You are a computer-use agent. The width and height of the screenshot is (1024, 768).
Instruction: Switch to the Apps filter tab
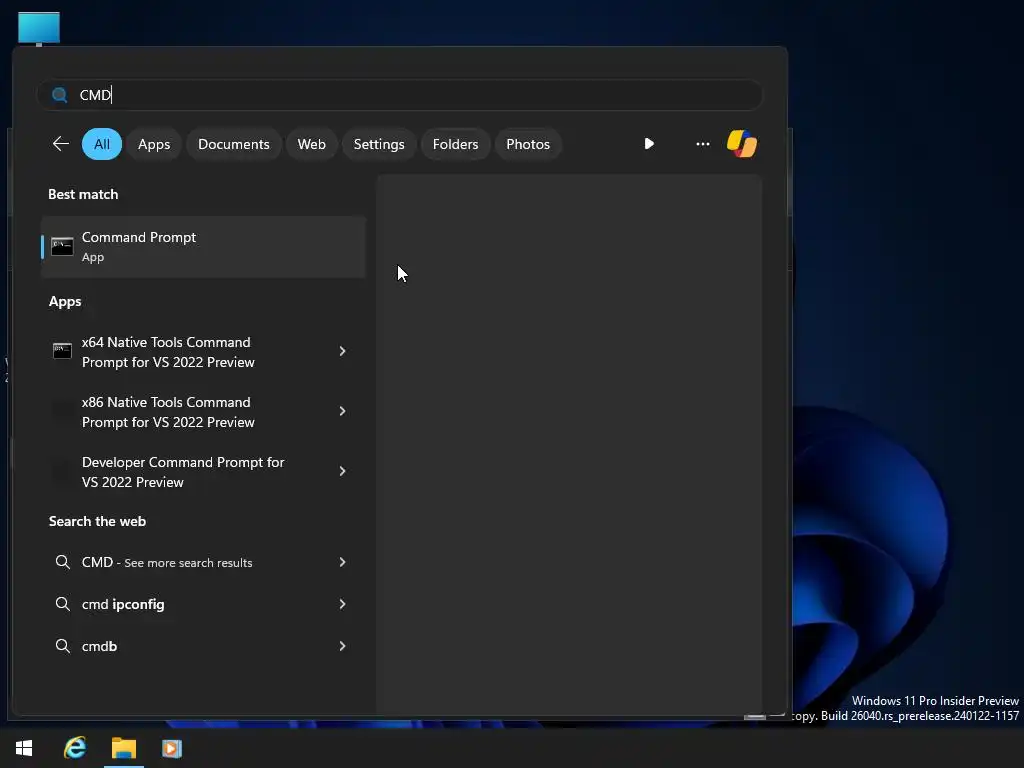pos(154,144)
